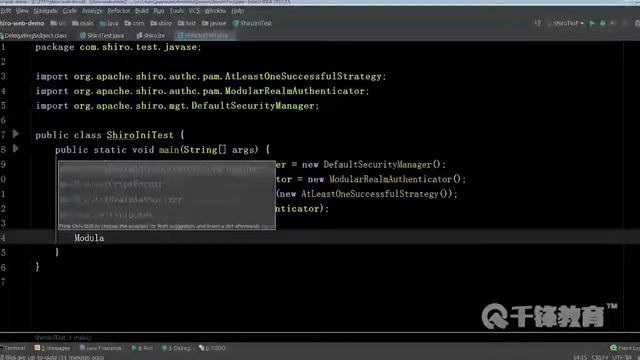Click the green Run button in toolbar
Screen dimensions: 640x360
point(592,23)
